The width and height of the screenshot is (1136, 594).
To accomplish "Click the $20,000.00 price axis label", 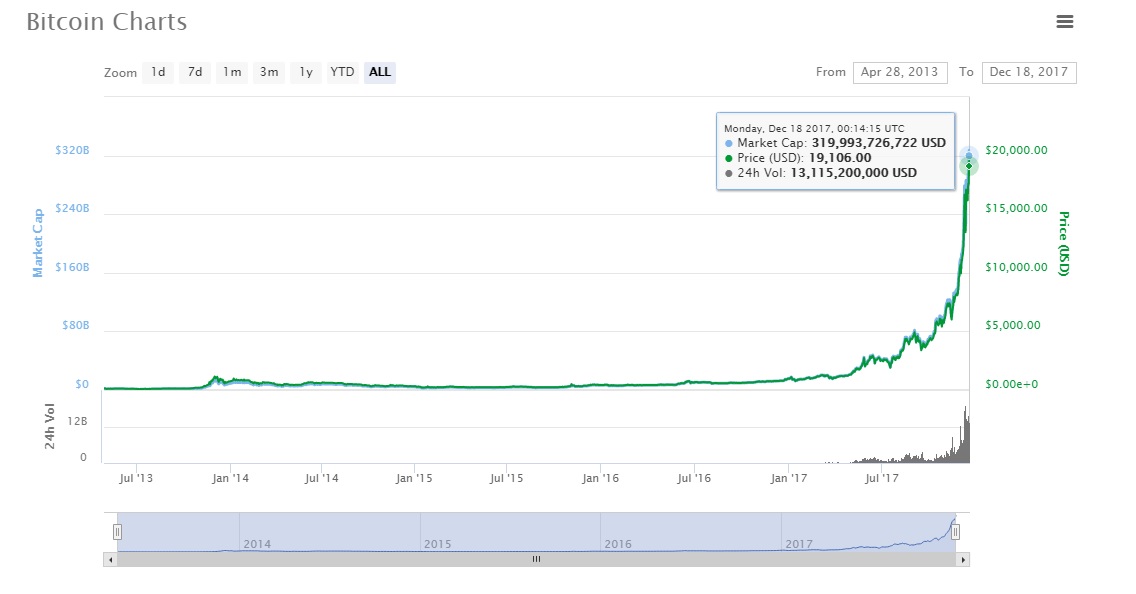I will click(x=1016, y=151).
